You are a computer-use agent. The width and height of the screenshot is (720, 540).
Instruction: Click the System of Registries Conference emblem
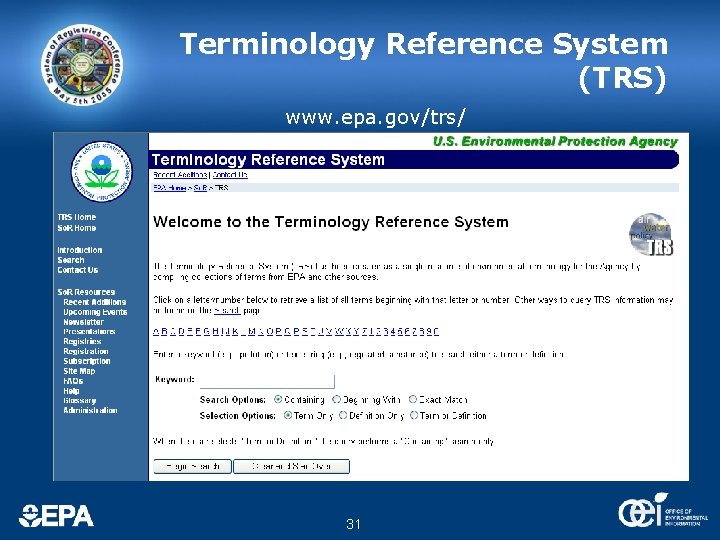coord(82,64)
